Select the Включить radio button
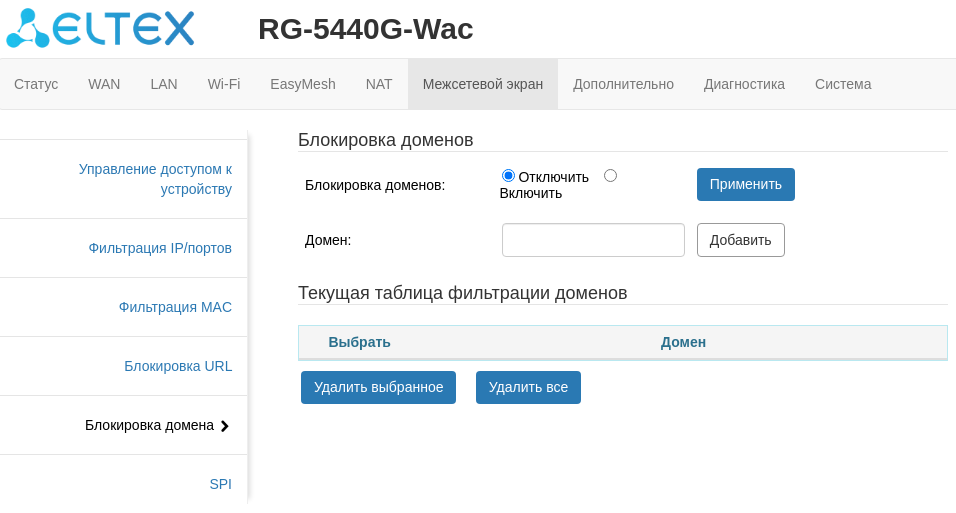This screenshot has width=956, height=513. tap(610, 176)
